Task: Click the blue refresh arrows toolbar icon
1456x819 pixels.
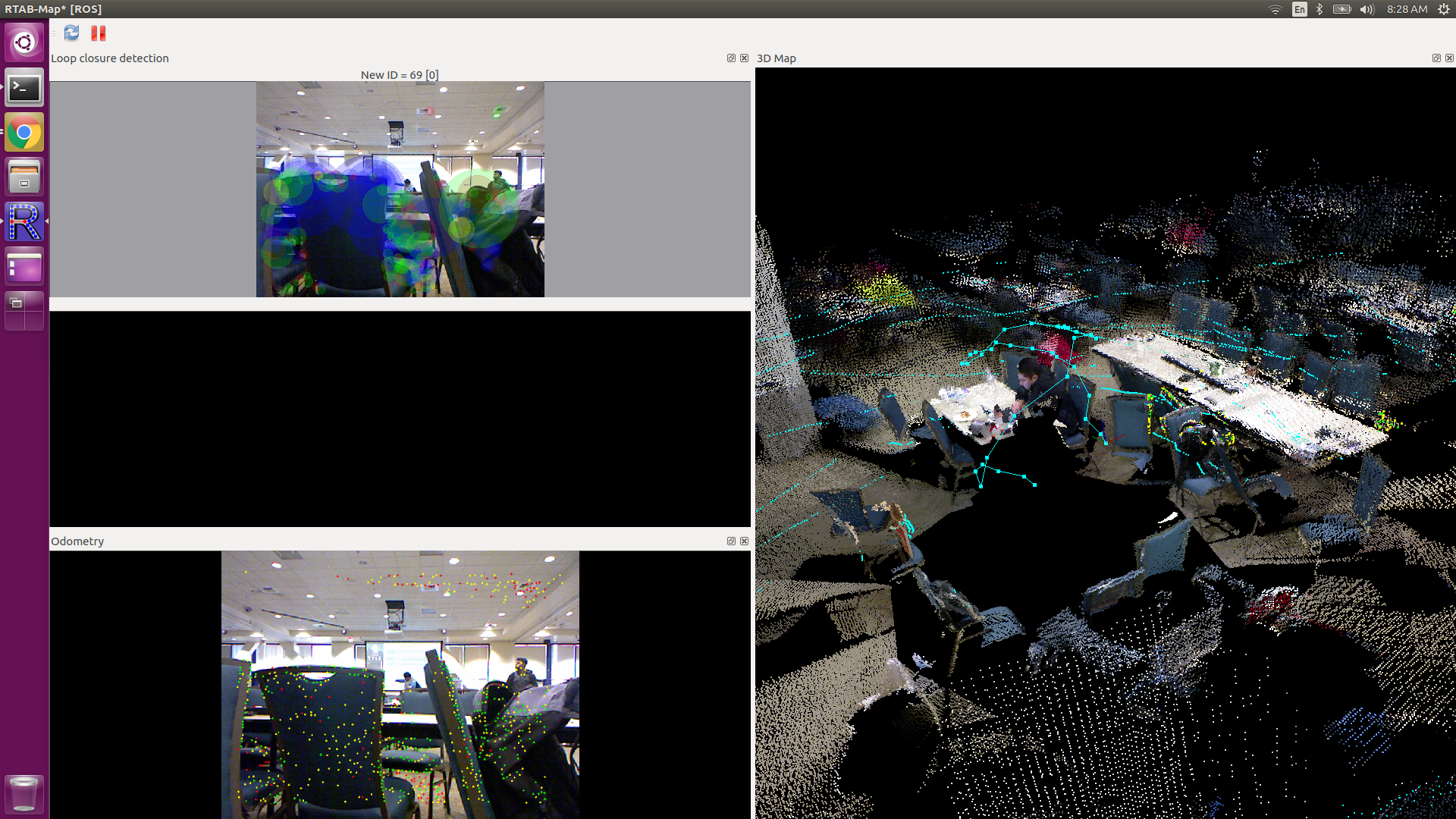Action: coord(71,33)
